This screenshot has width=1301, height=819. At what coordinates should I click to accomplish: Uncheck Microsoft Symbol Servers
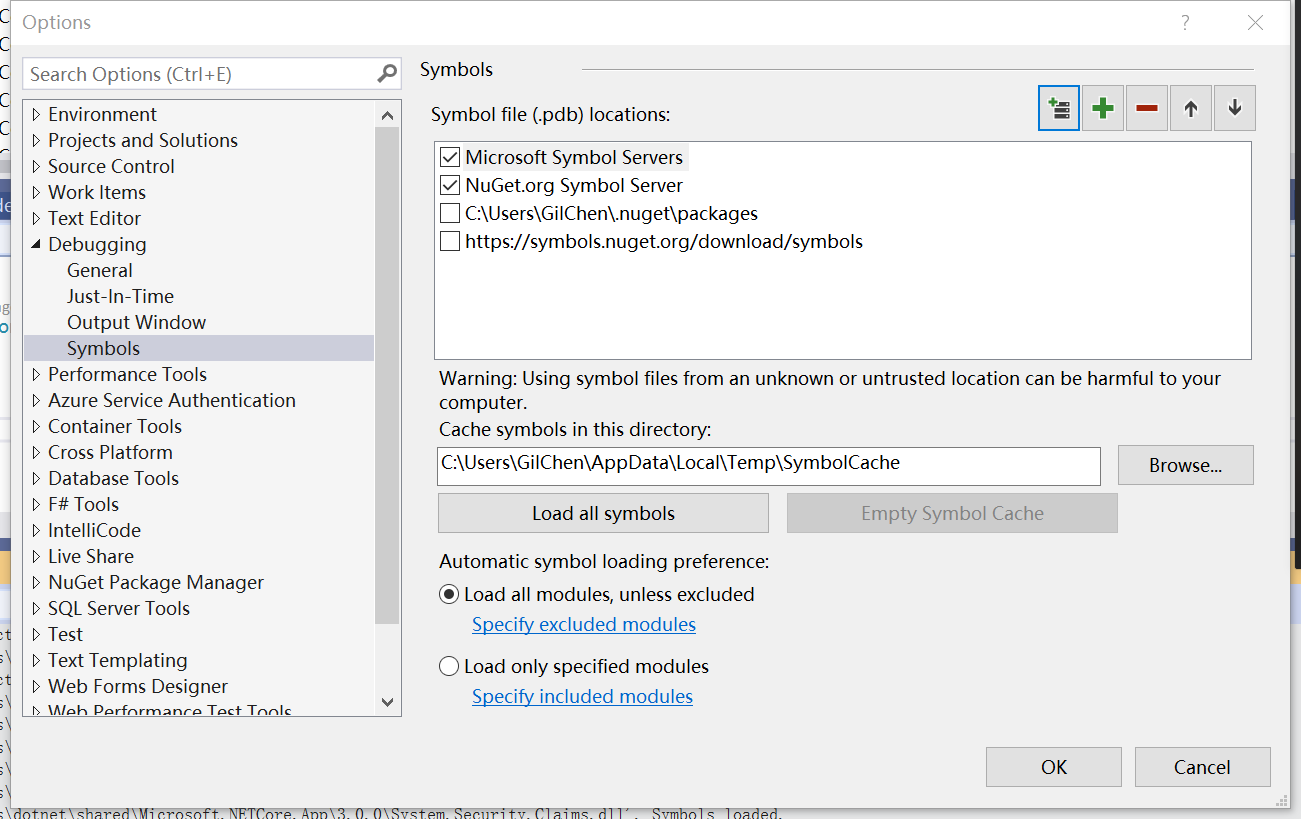(x=449, y=156)
